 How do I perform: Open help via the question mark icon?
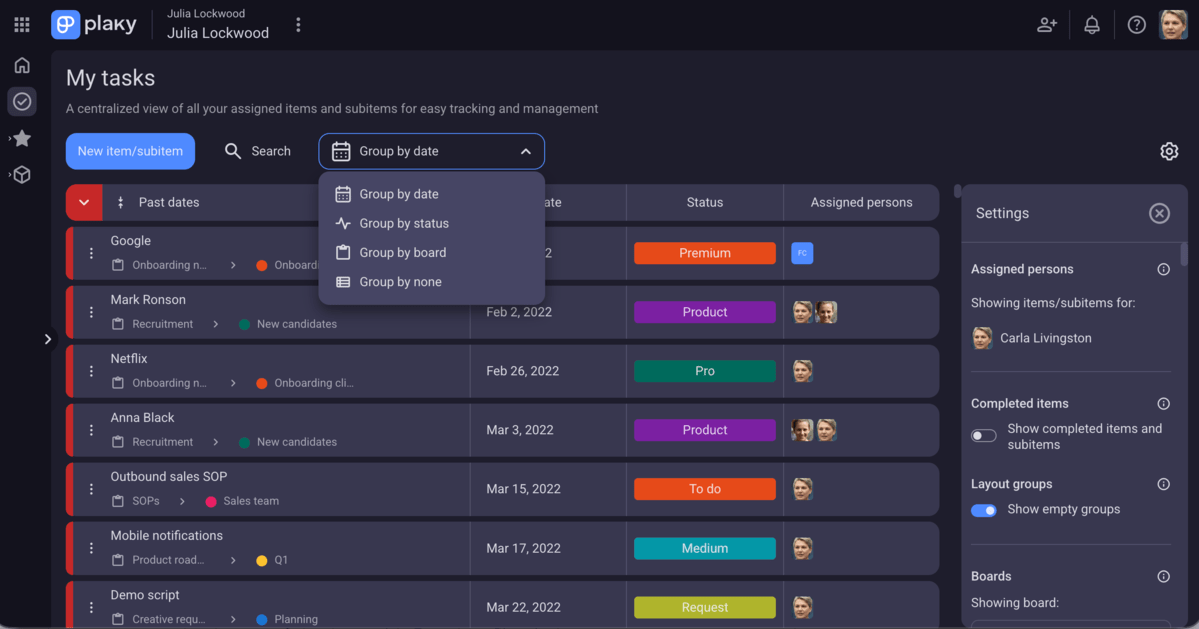[1136, 24]
